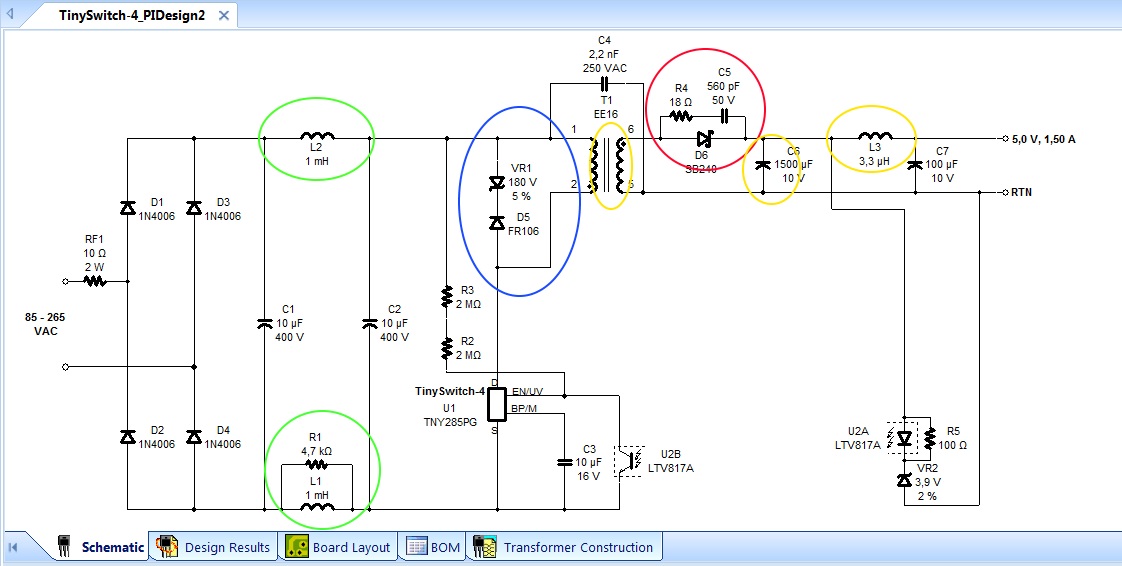
Task: Close the TinySwitch-4_PIDesign2 tab
Action: coord(224,15)
